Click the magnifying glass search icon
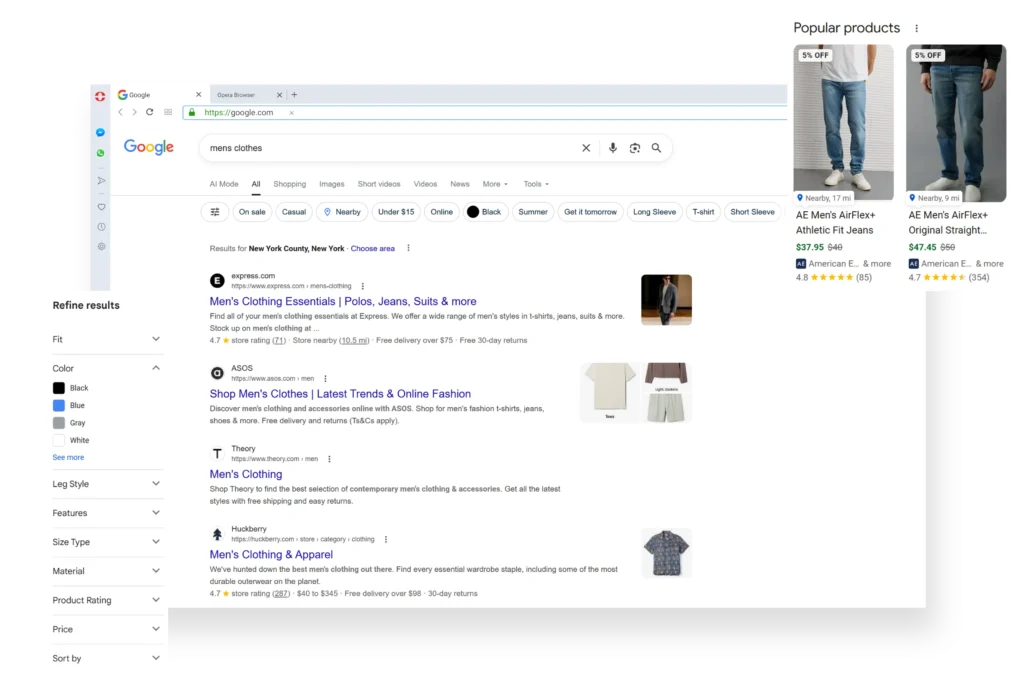Screen dimensions: 1024x696 [x=657, y=148]
